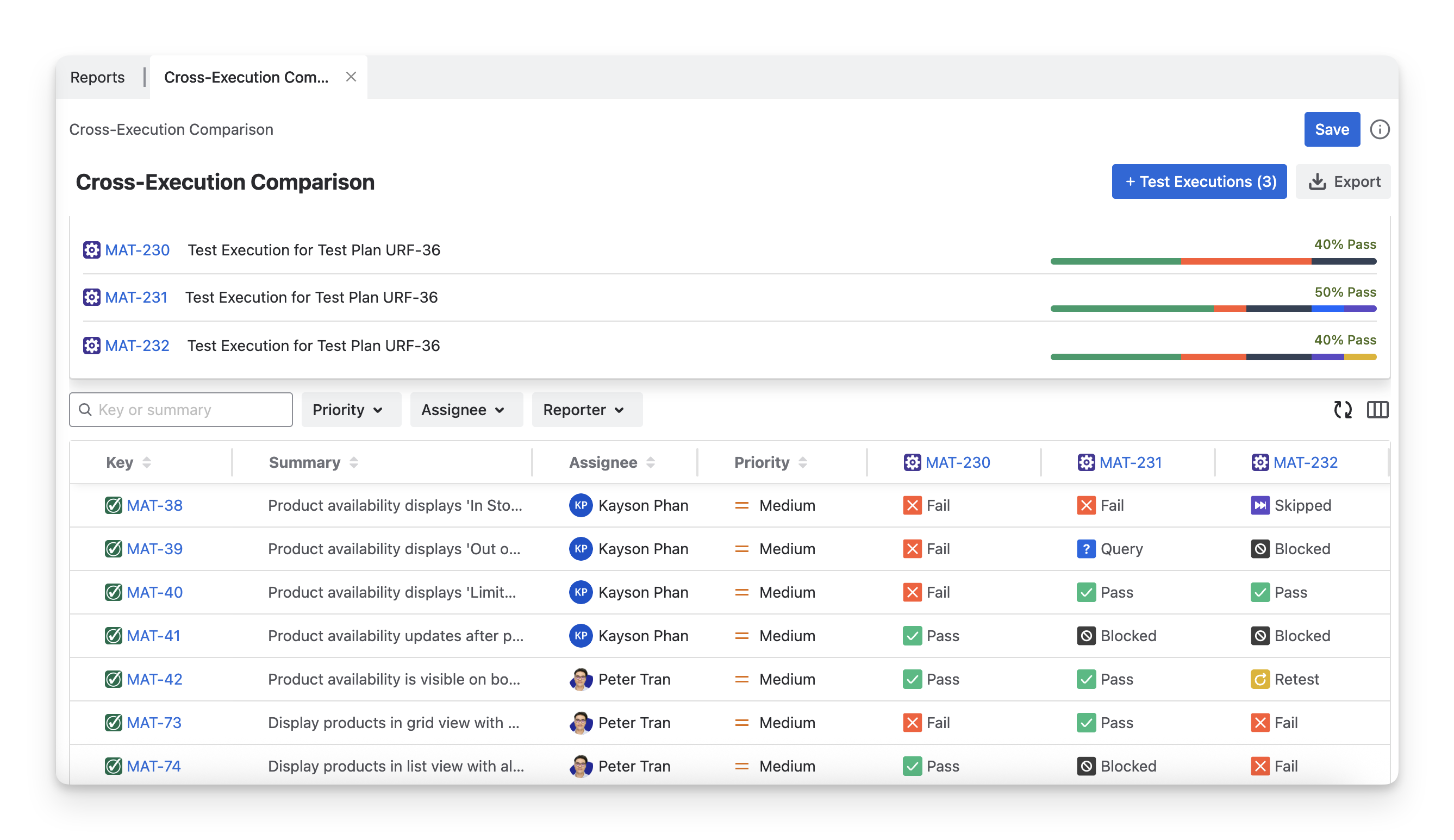
Task: Open the column settings icon
Action: pos(1377,410)
